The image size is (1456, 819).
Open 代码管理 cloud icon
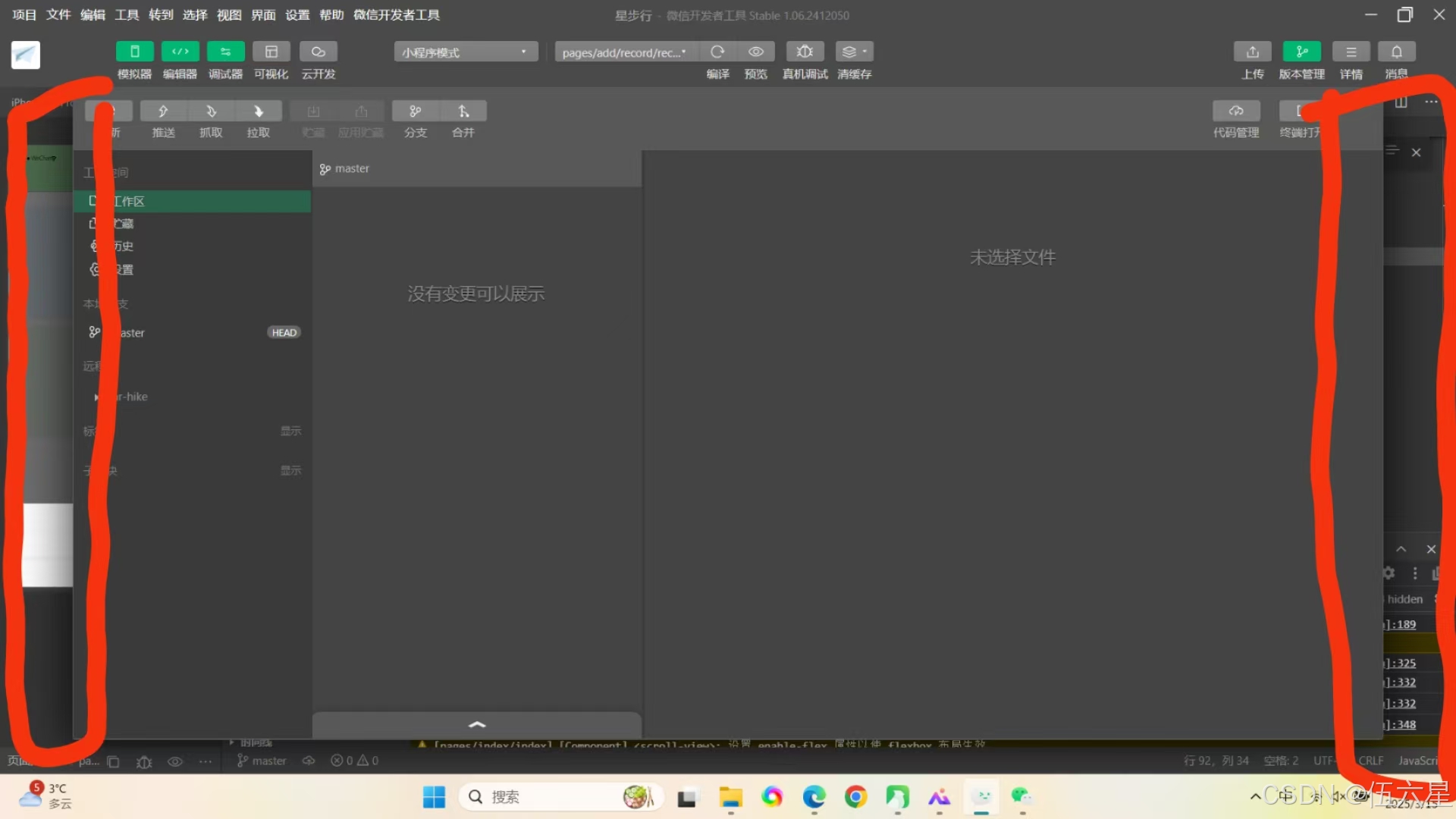tap(1236, 111)
